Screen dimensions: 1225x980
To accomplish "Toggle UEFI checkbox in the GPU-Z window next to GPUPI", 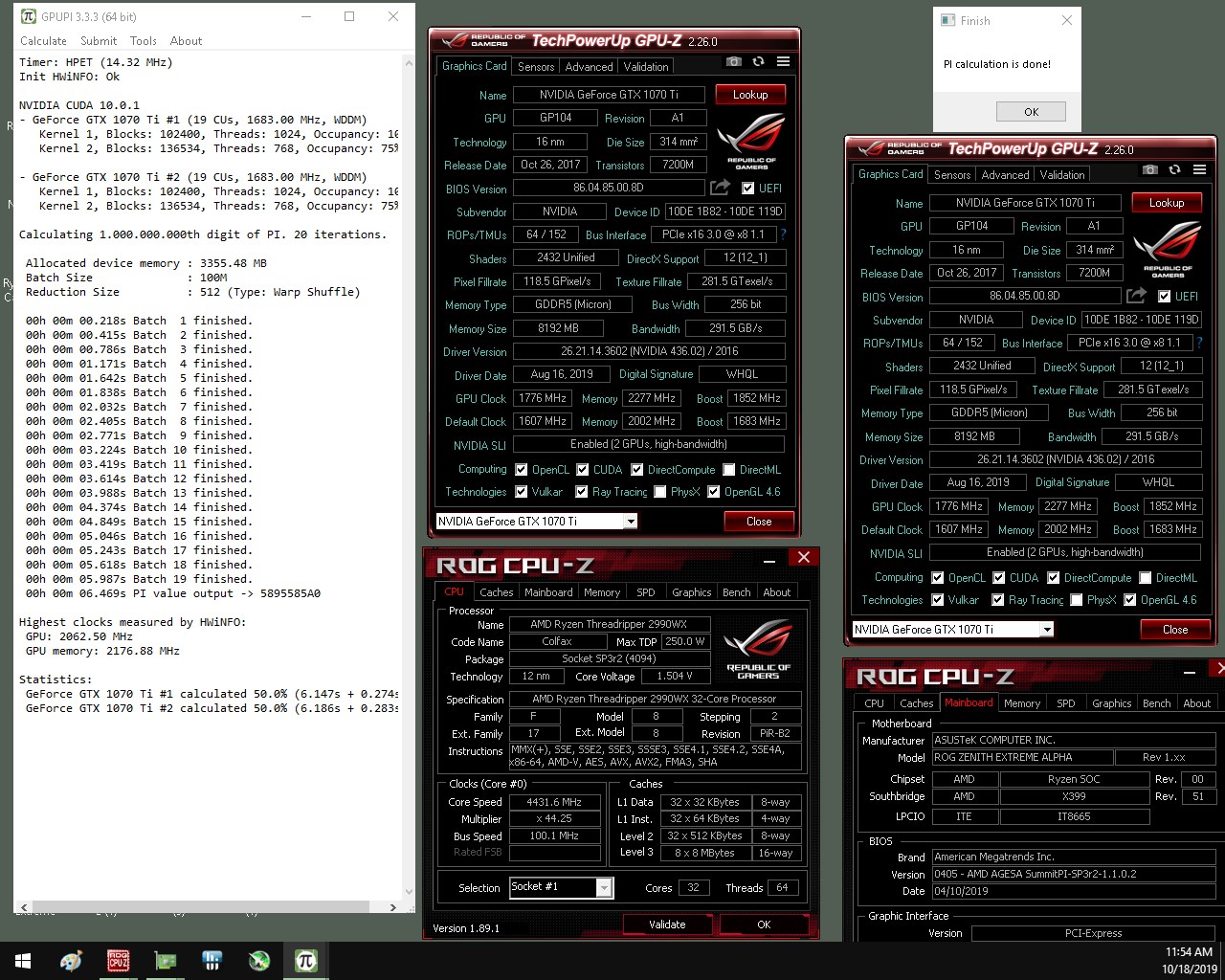I will click(747, 189).
